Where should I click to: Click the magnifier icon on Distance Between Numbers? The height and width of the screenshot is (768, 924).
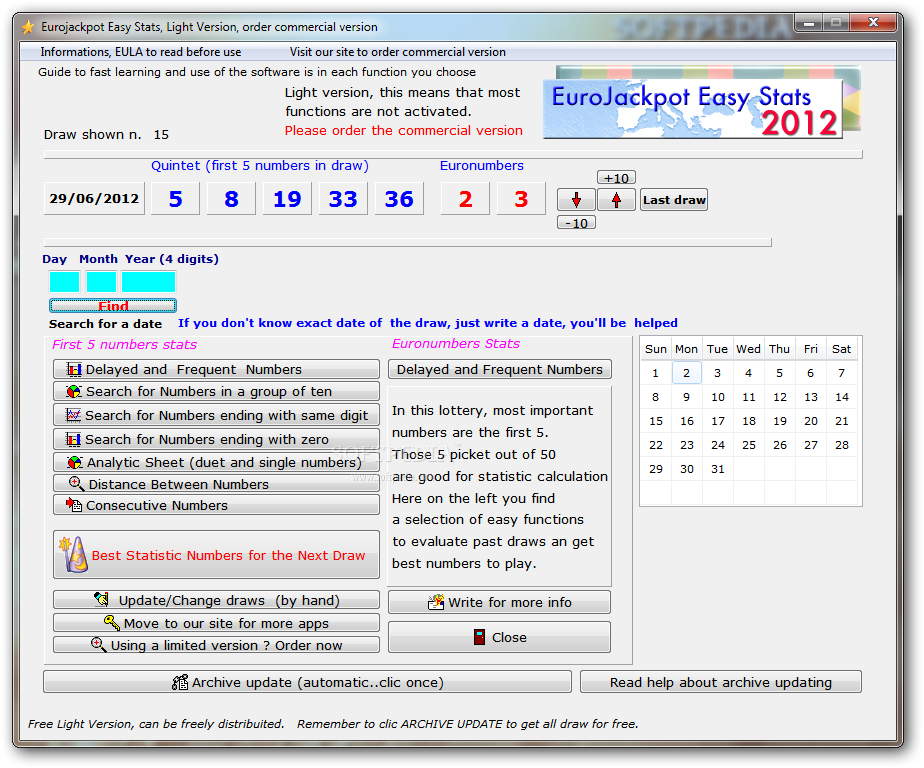(76, 484)
